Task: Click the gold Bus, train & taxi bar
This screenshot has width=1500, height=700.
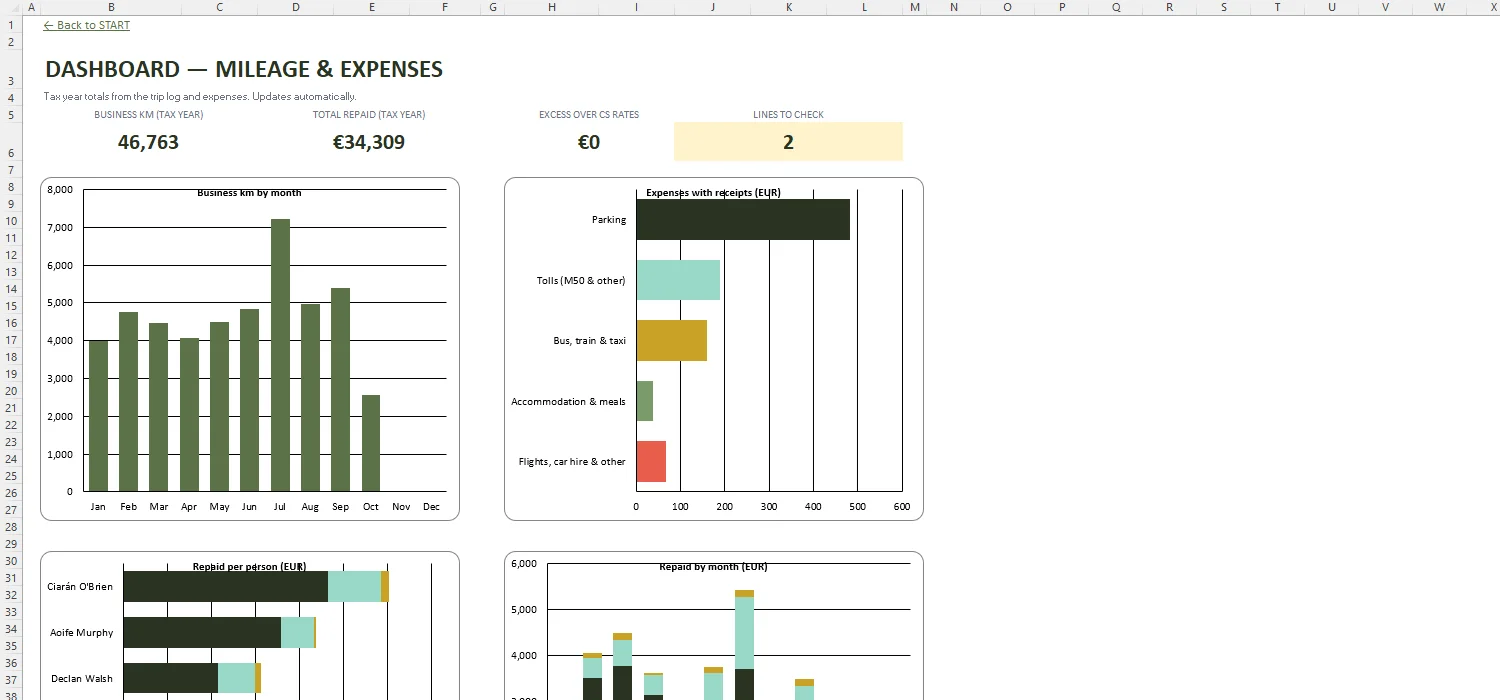Action: 672,340
